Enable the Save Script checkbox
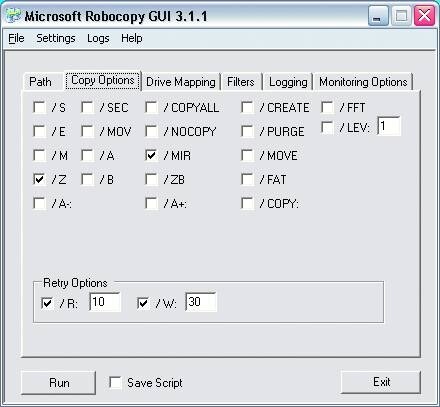The height and width of the screenshot is (407, 440). (115, 382)
